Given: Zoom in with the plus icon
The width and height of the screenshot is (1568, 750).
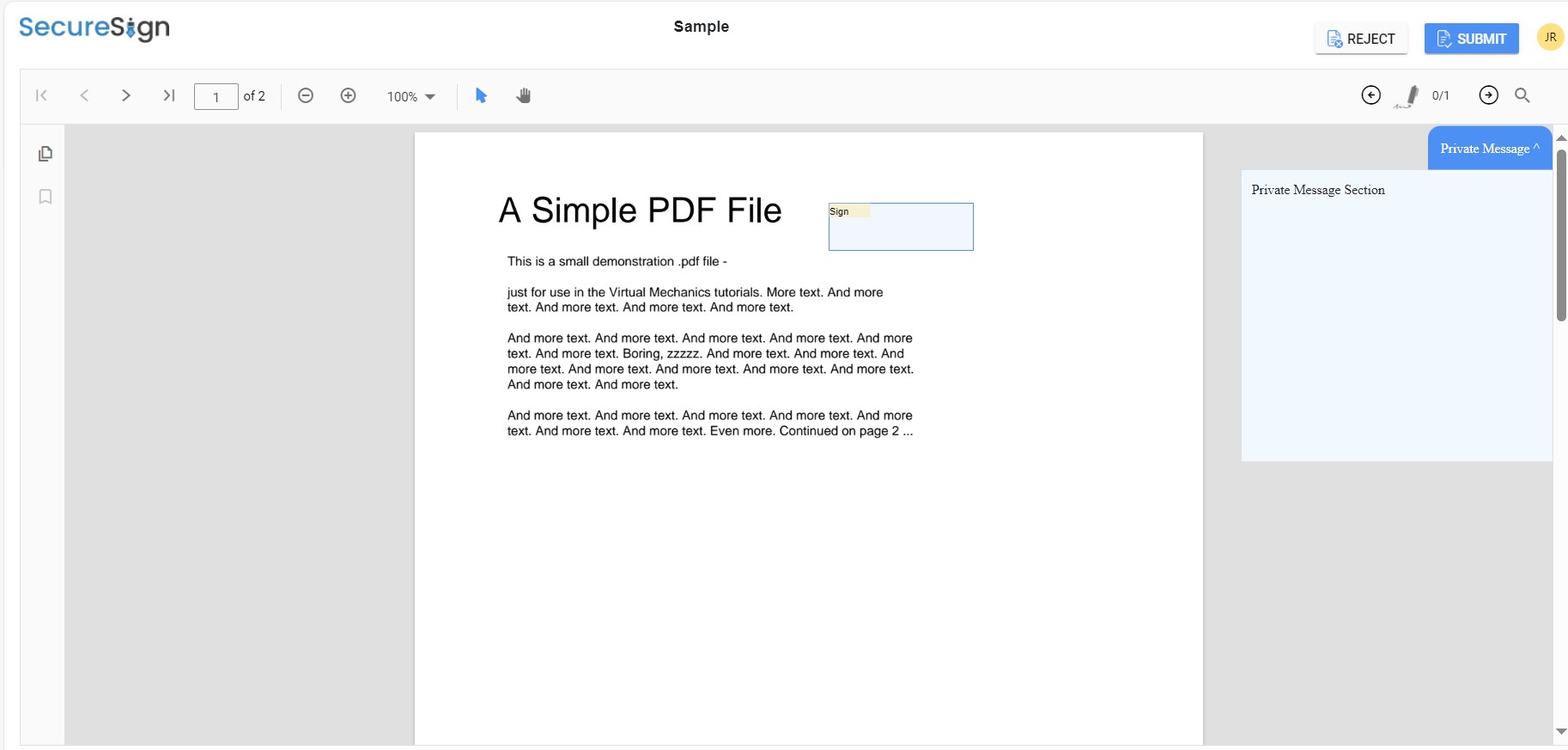Looking at the screenshot, I should tap(348, 95).
